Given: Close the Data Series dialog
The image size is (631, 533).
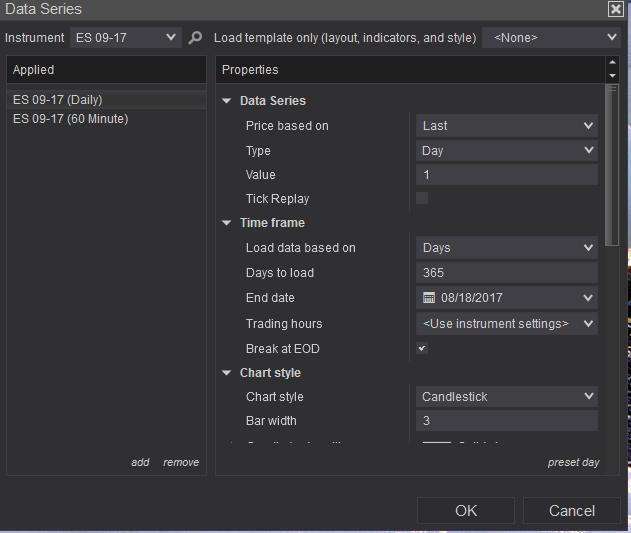Looking at the screenshot, I should pos(615,9).
